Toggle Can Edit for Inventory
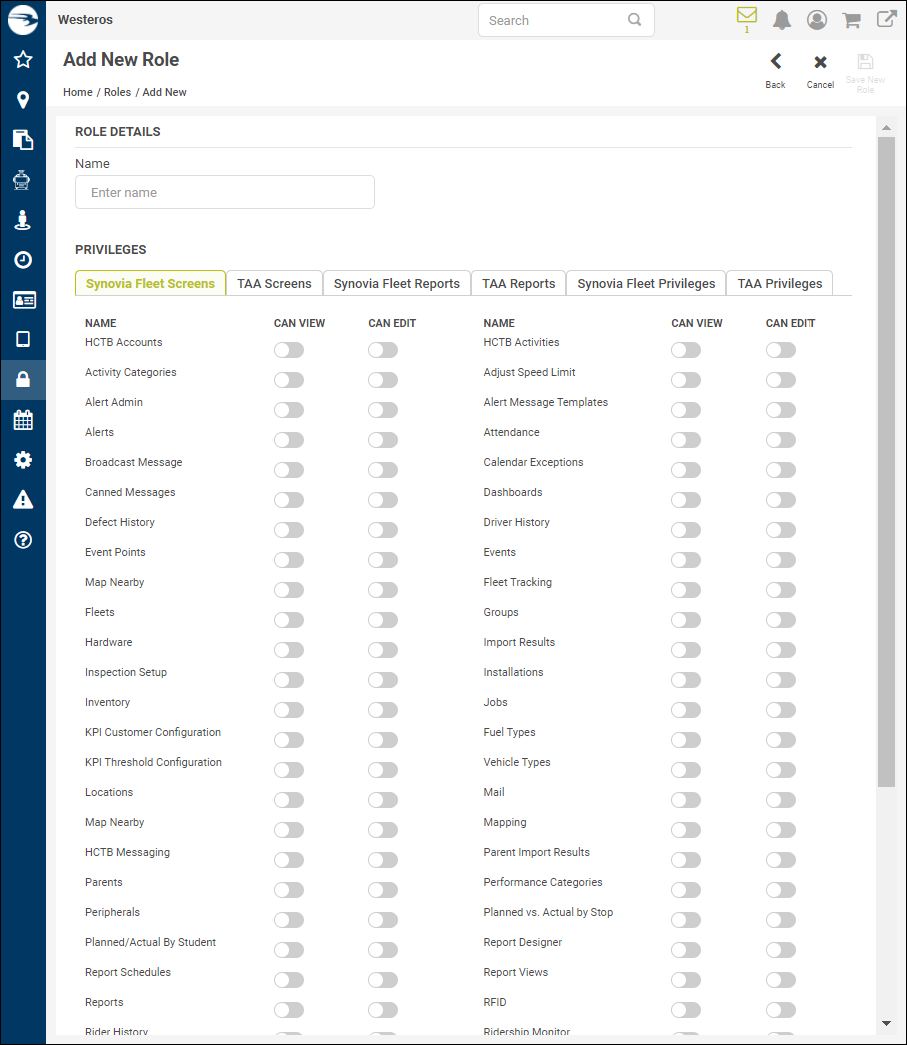Screen dimensions: 907x1045 click(383, 710)
